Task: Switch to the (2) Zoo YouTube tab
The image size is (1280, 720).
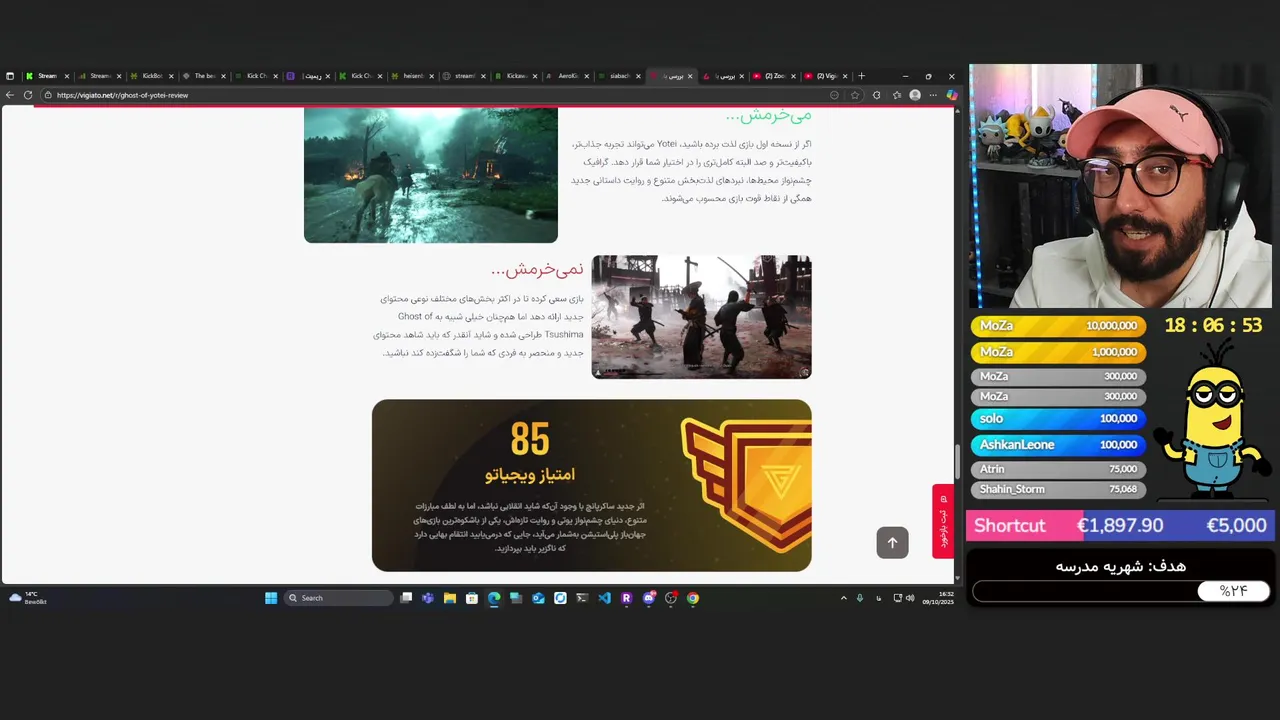Action: pyautogui.click(x=775, y=76)
